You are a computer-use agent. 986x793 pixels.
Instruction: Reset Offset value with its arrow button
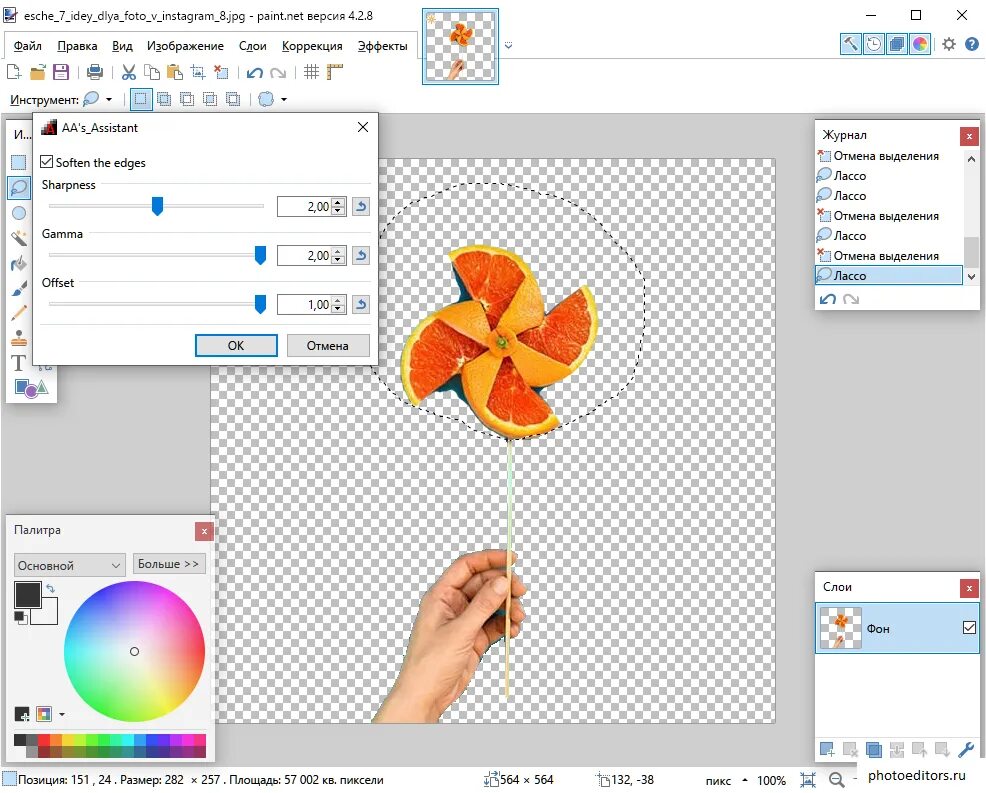[x=360, y=304]
